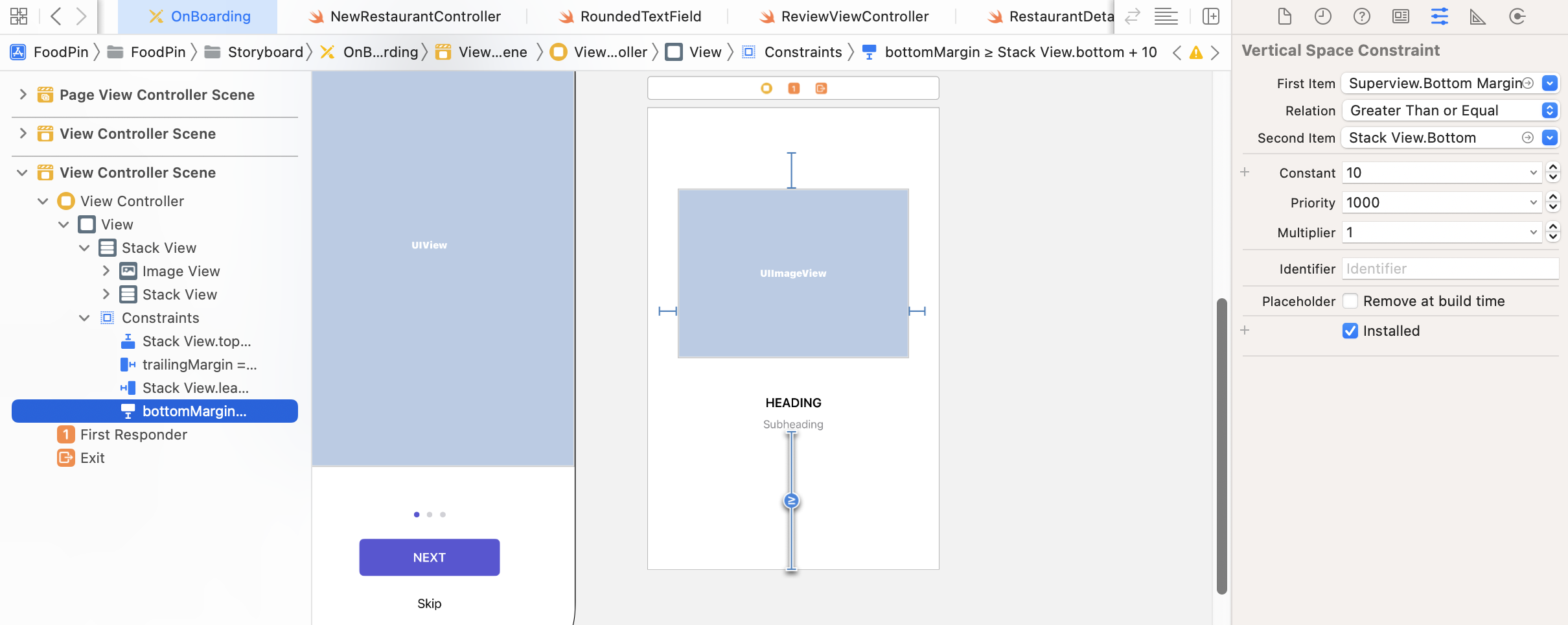
Task: Expand the Image View tree item
Action: (x=106, y=271)
